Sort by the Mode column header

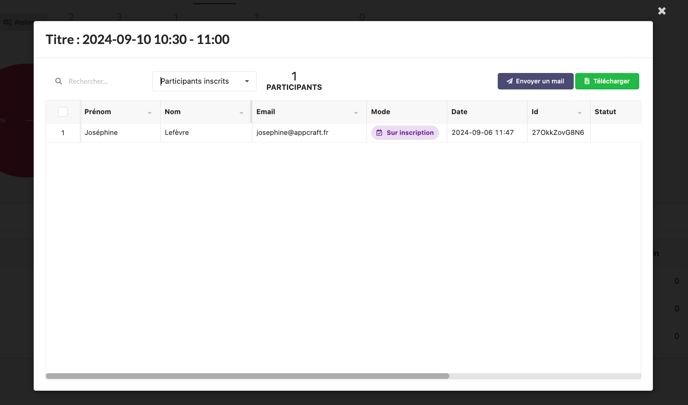point(381,112)
